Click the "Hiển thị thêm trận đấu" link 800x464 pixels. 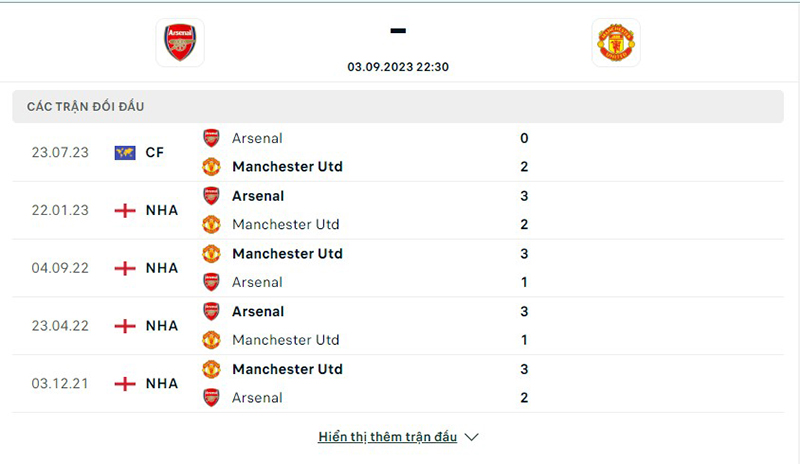(x=387, y=437)
